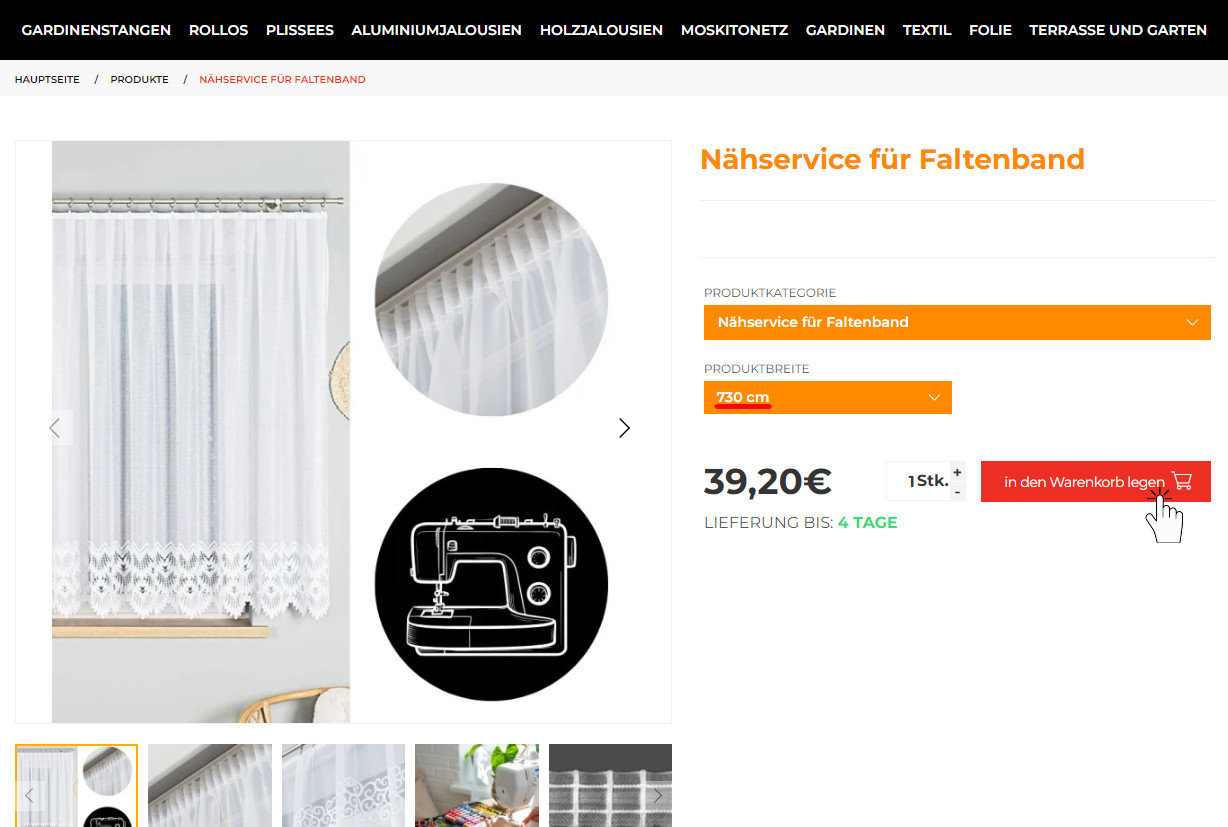Viewport: 1228px width, 827px height.
Task: Open the Produktkategorie dropdown
Action: (x=957, y=322)
